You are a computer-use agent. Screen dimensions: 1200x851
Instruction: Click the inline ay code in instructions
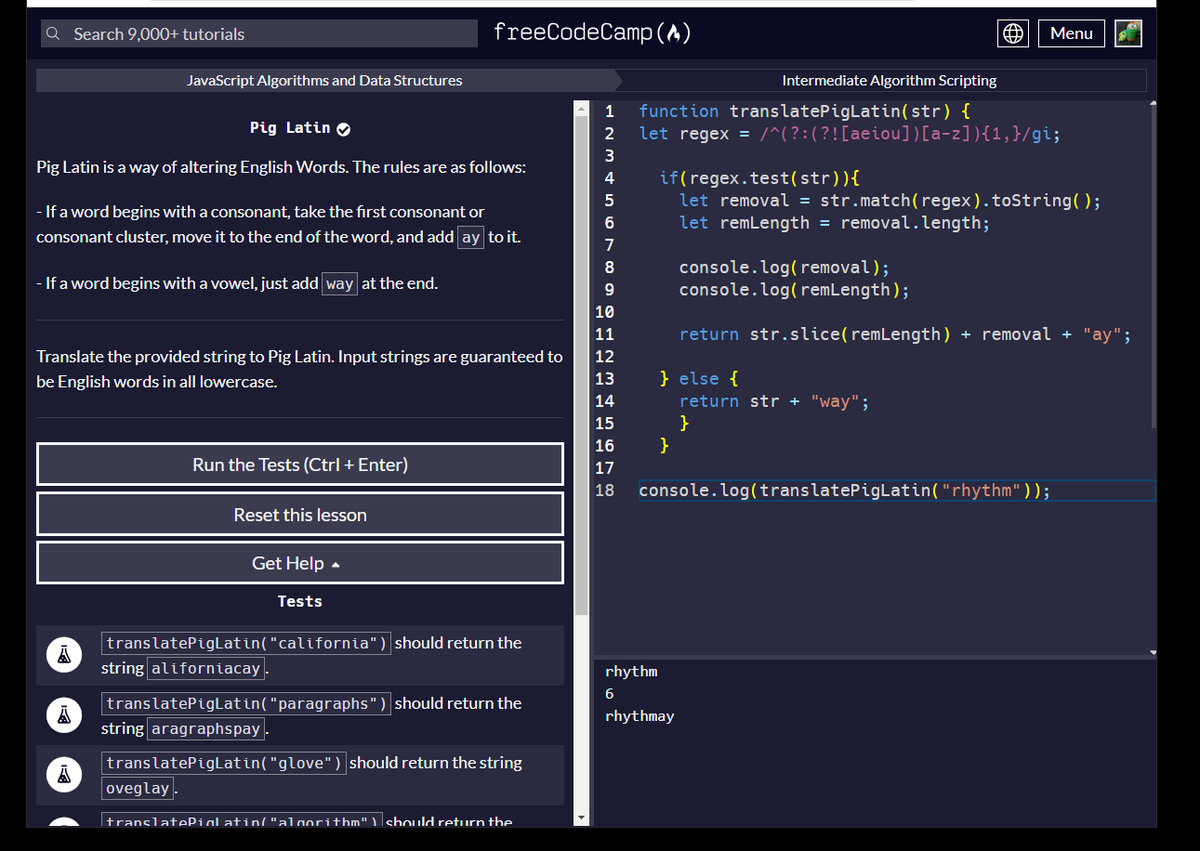471,238
